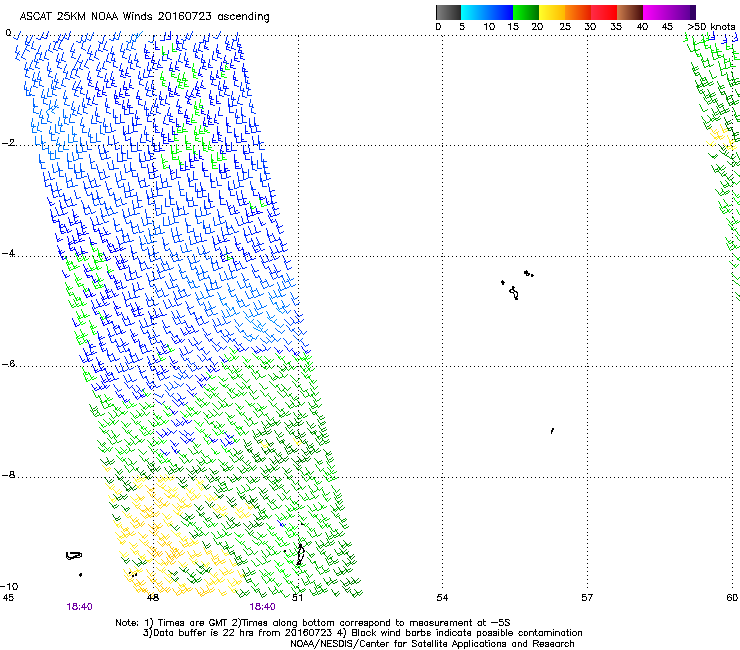
Task: Click the note 'Data buffer is 22 hrs' line
Action: coord(362,633)
